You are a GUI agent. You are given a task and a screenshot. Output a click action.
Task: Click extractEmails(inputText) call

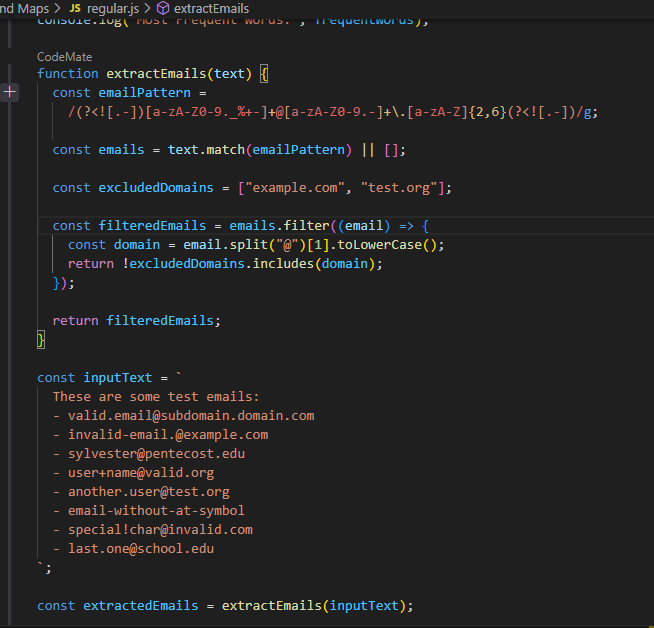[314, 605]
